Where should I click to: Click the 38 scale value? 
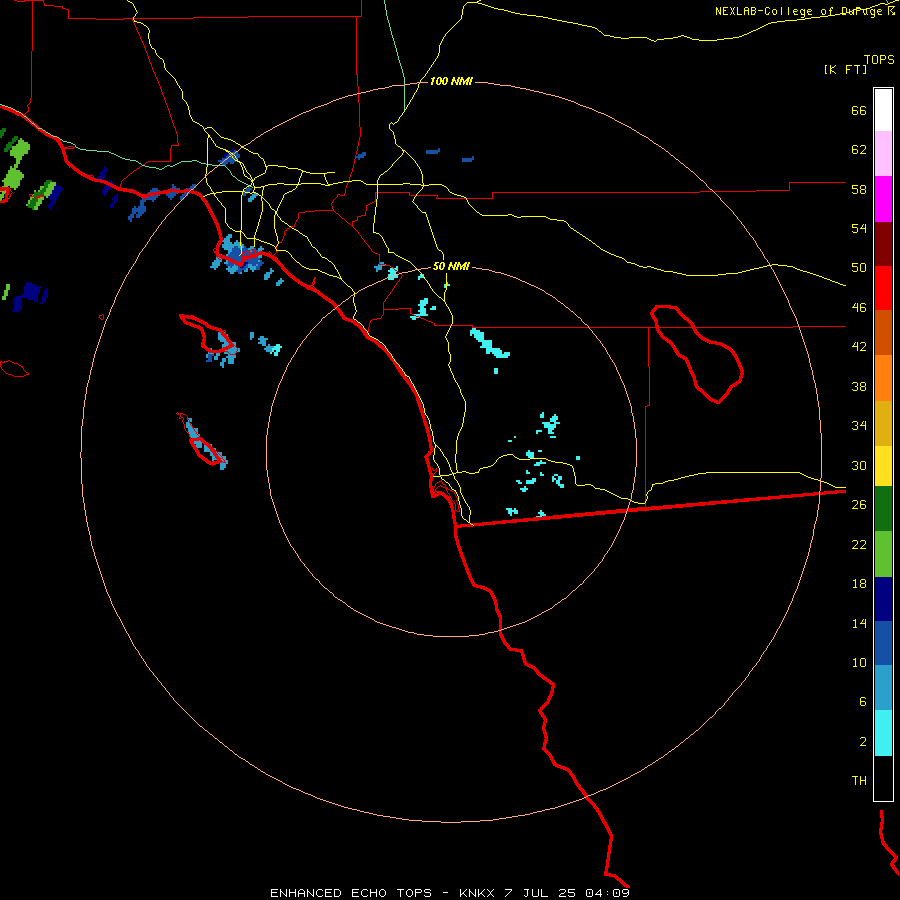(859, 386)
